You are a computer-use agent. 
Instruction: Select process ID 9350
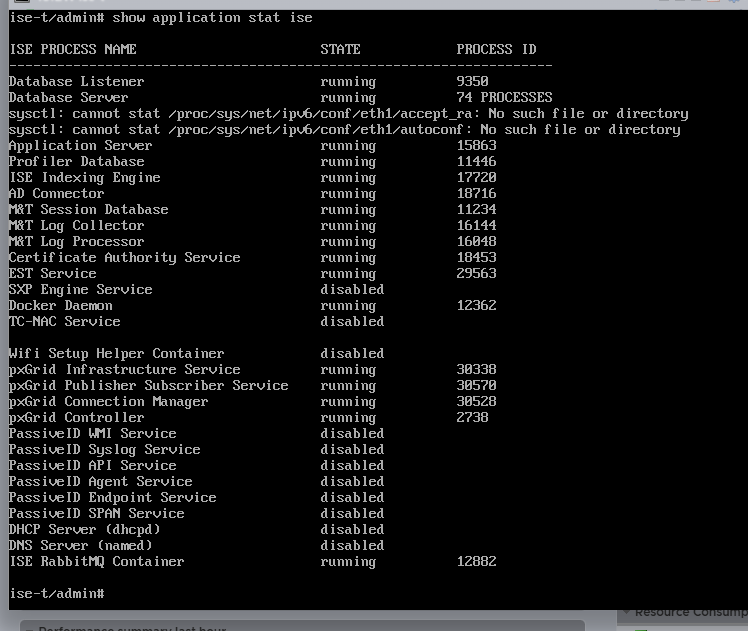tap(472, 82)
